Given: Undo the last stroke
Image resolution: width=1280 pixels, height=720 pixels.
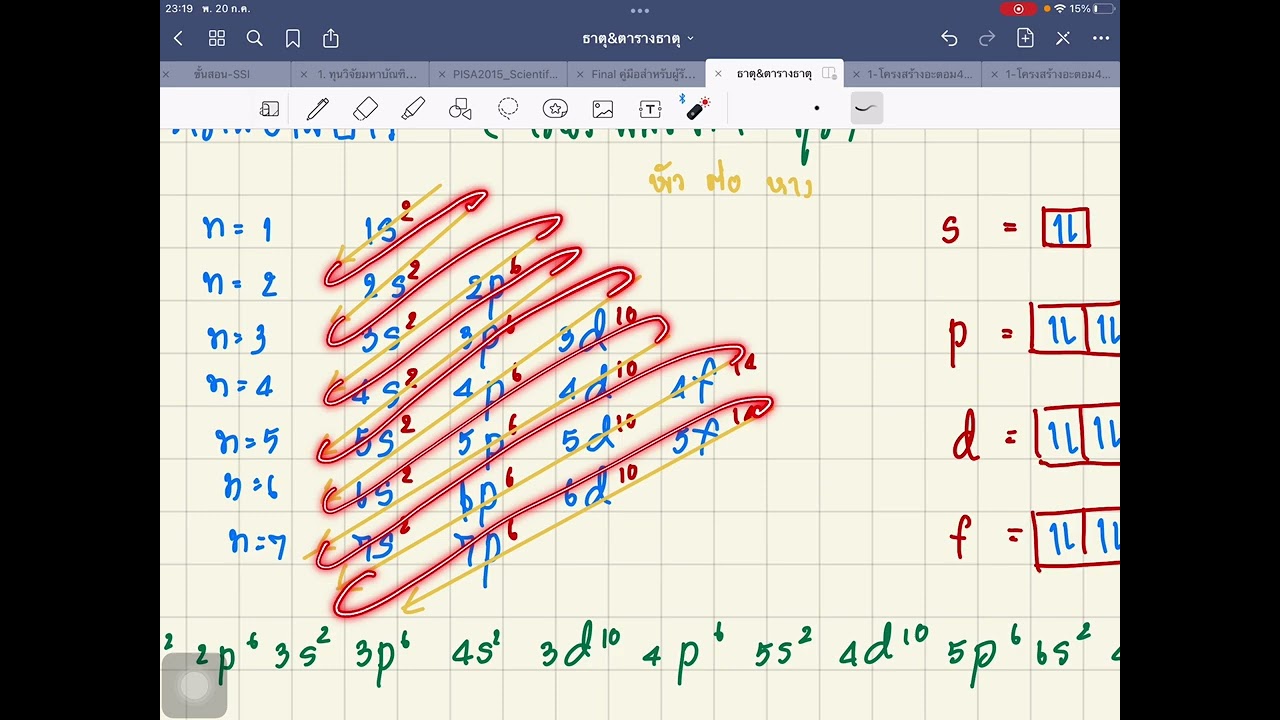Looking at the screenshot, I should coord(949,38).
